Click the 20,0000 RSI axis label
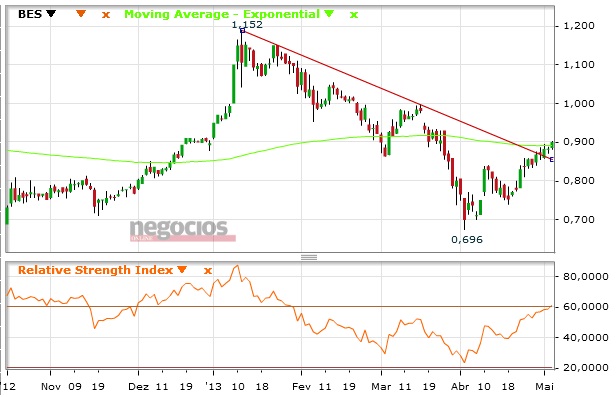Viewport: 616px width, 397px height. pos(585,368)
